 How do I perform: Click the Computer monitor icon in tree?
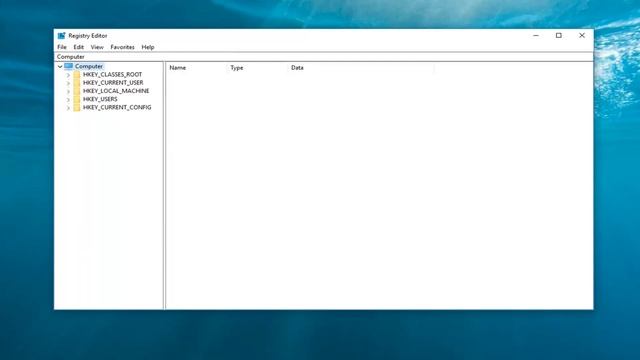69,66
